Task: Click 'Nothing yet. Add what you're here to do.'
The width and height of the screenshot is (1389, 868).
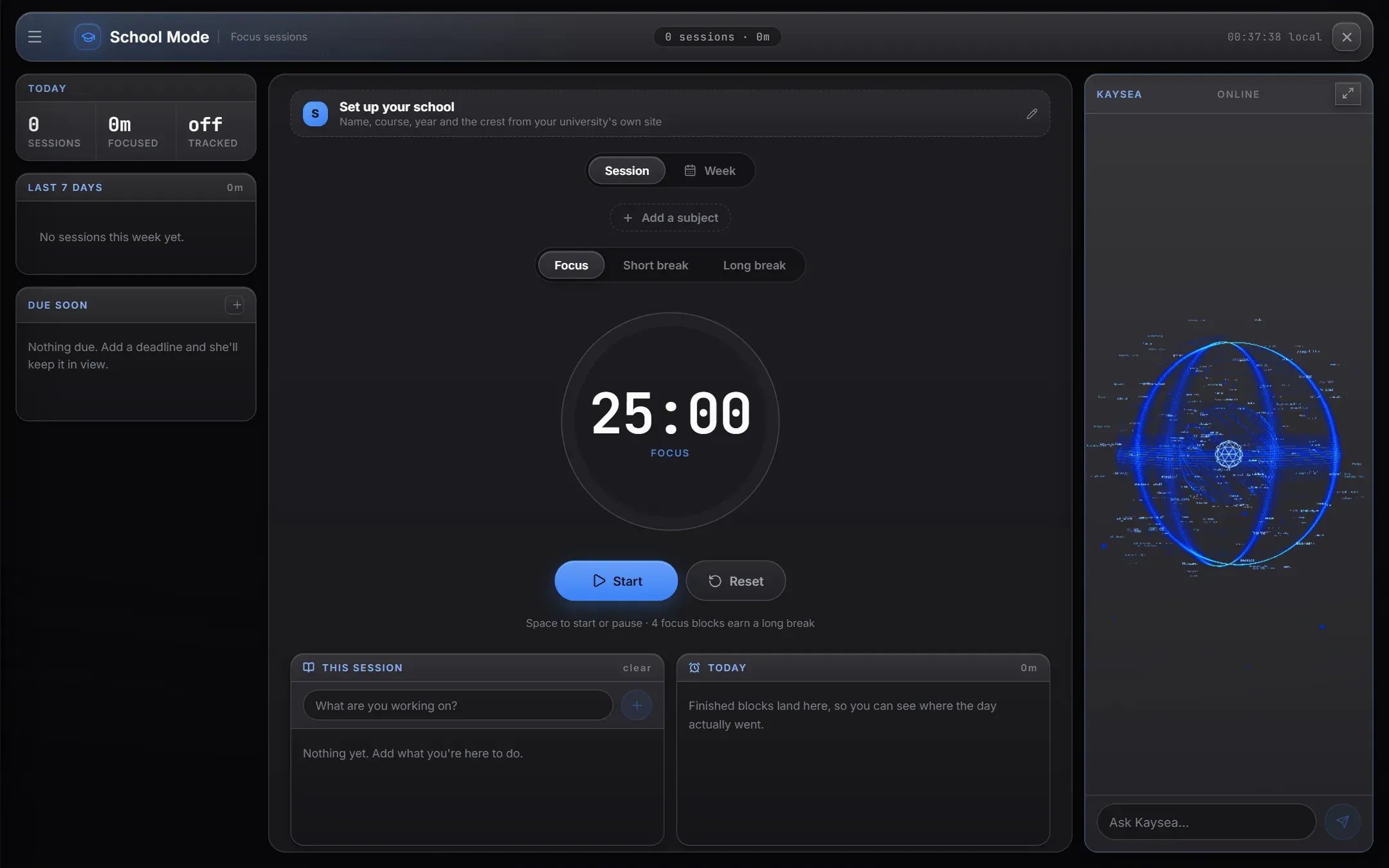Action: (x=413, y=753)
